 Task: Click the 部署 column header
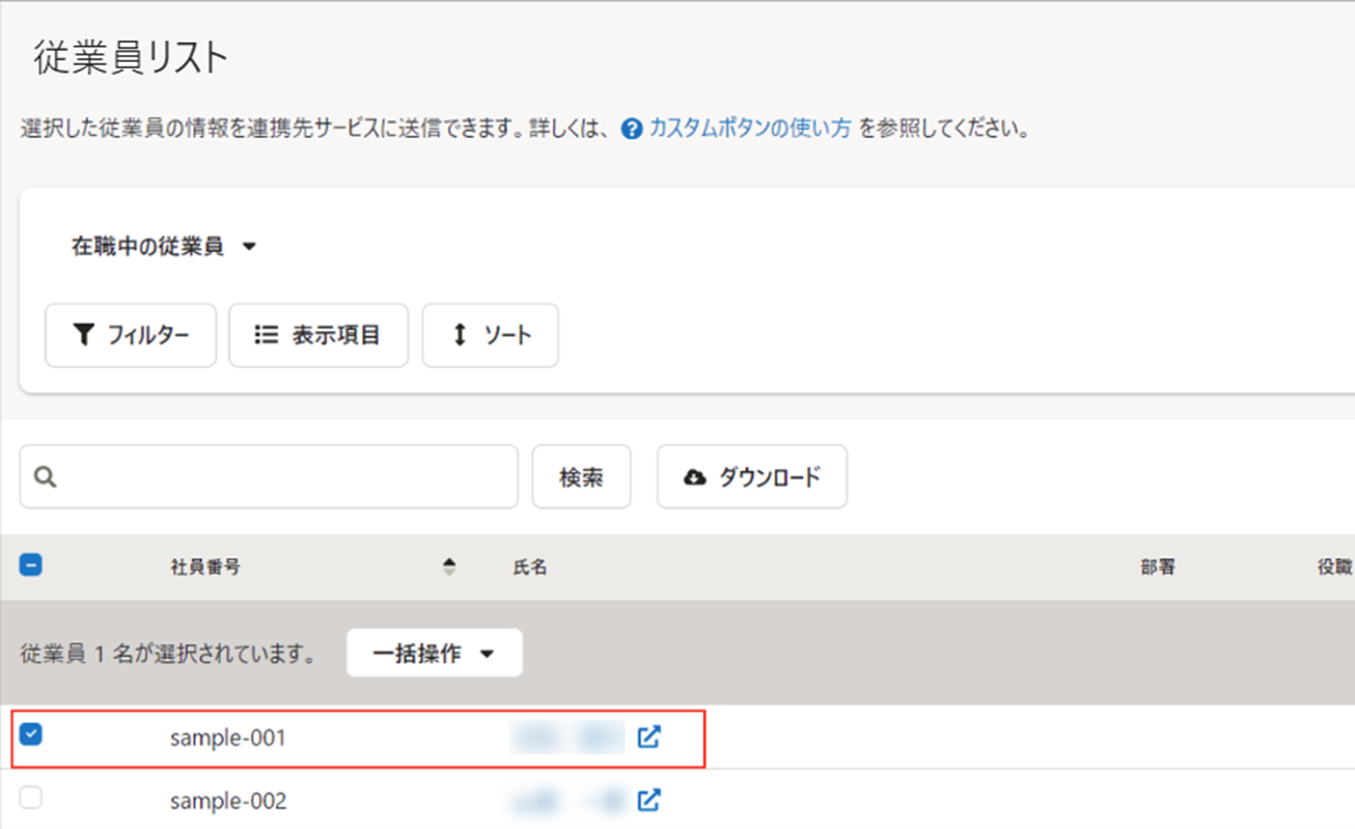[1157, 567]
